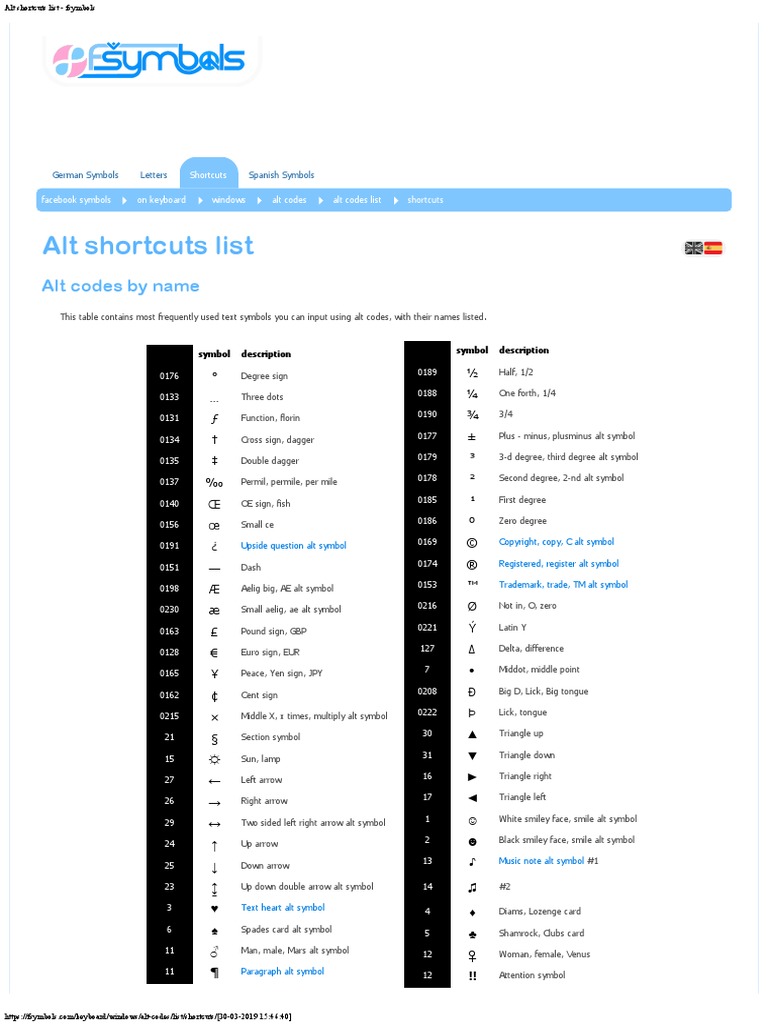Open Paragraph alt symbol link
Image resolution: width=768 pixels, height=1024 pixels.
pyautogui.click(x=282, y=971)
